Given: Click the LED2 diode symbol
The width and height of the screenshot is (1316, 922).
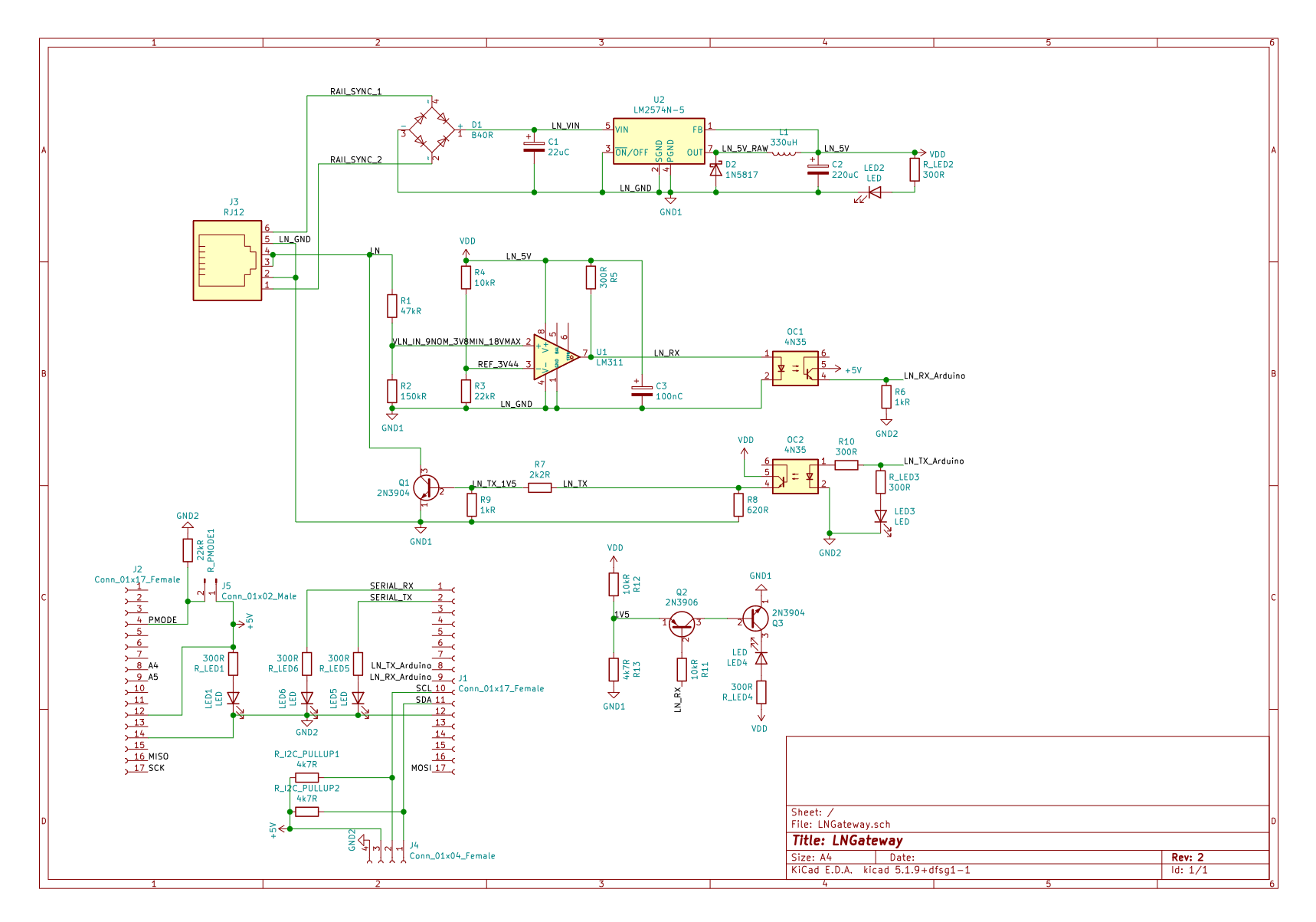Looking at the screenshot, I should tap(872, 192).
